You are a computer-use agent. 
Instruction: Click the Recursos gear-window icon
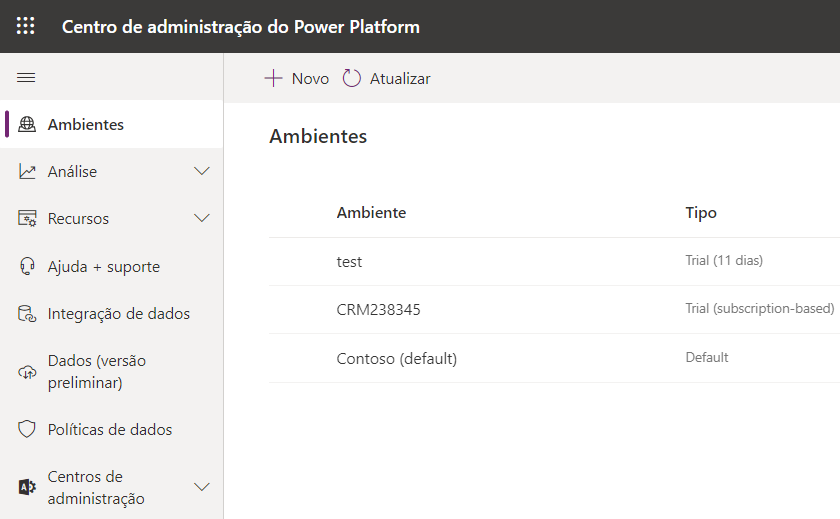coord(27,219)
